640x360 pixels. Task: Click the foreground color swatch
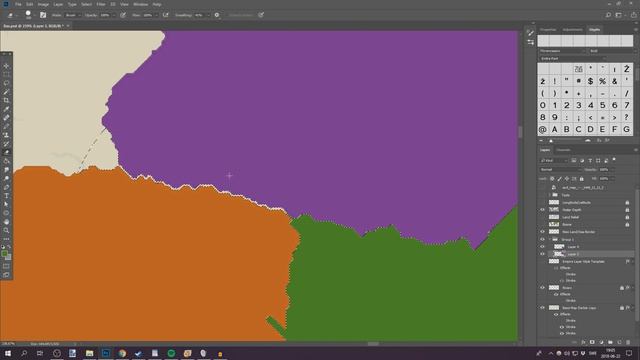pos(4,254)
